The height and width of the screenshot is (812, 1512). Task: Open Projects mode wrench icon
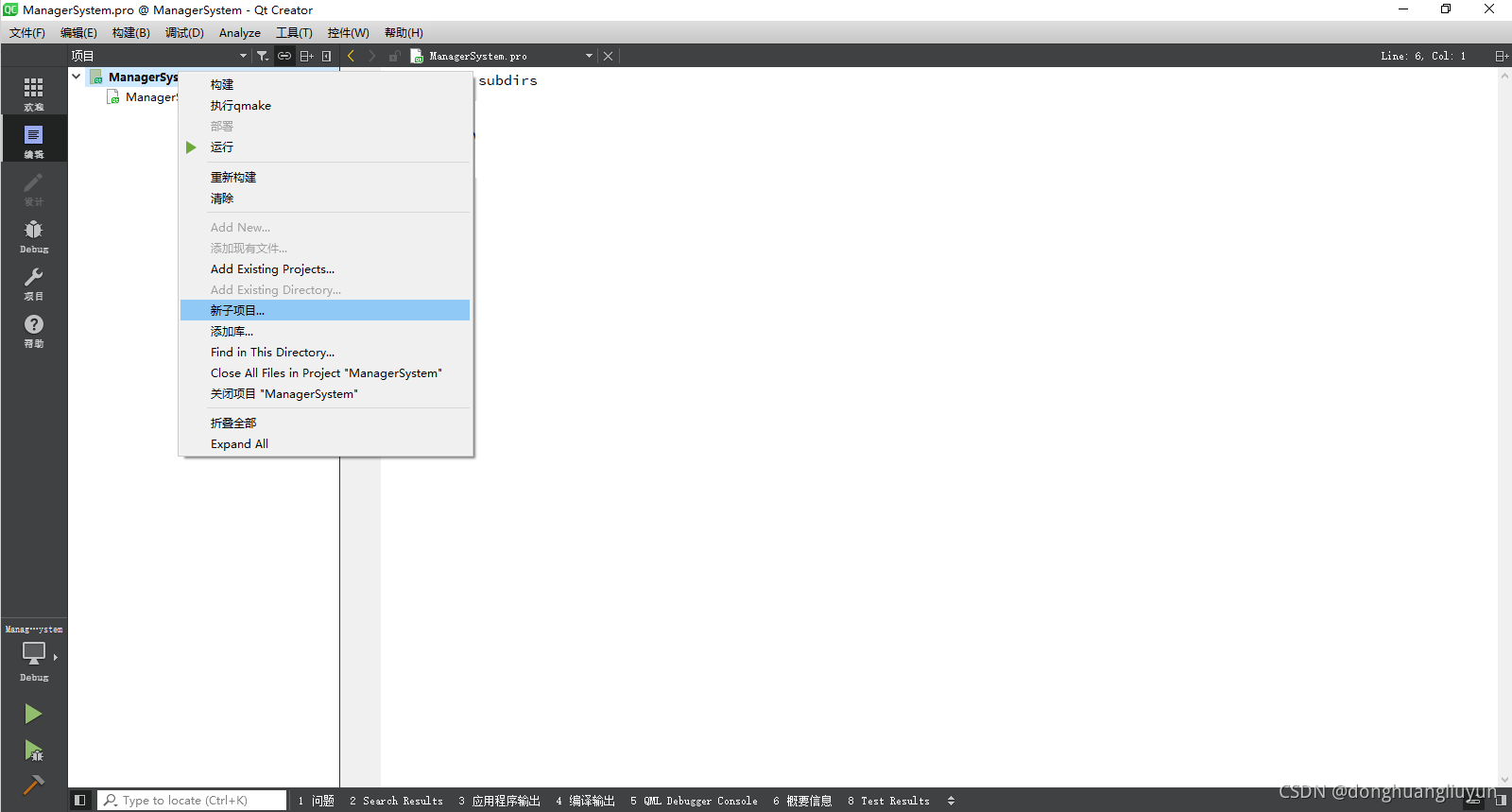click(34, 282)
